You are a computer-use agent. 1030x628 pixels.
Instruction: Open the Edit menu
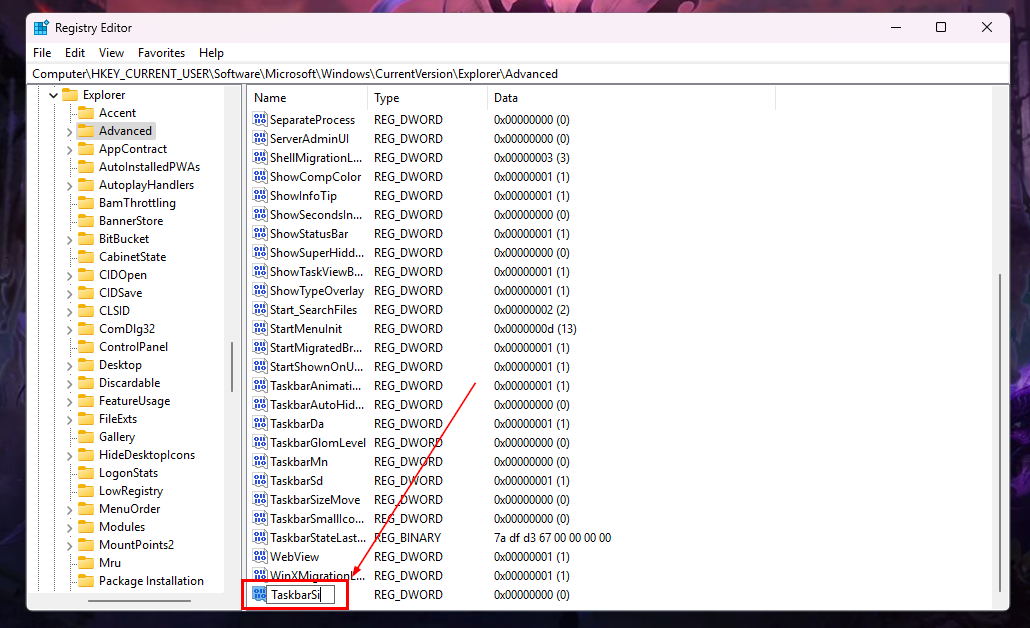[74, 52]
